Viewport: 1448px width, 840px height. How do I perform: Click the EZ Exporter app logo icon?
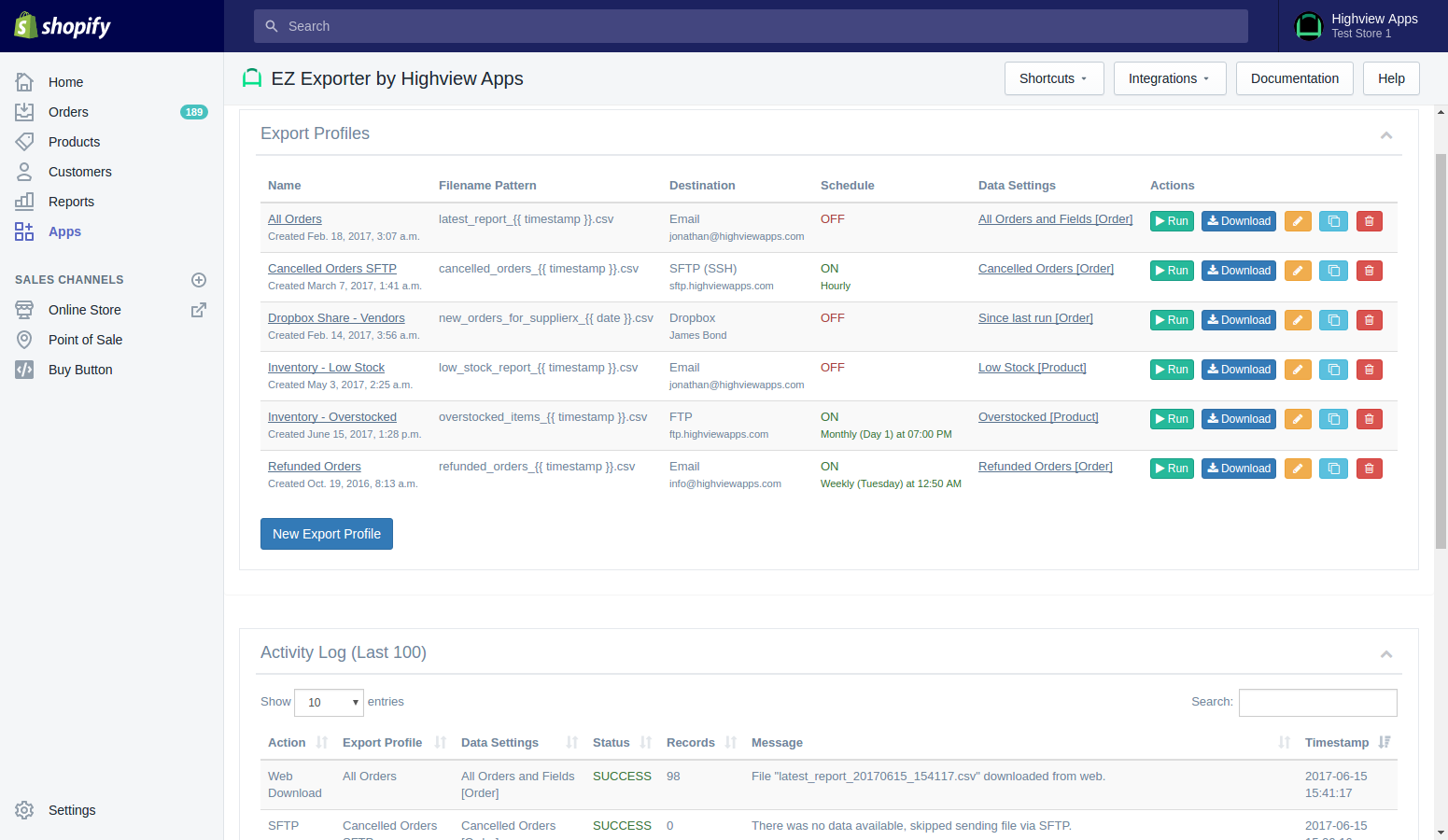(252, 78)
